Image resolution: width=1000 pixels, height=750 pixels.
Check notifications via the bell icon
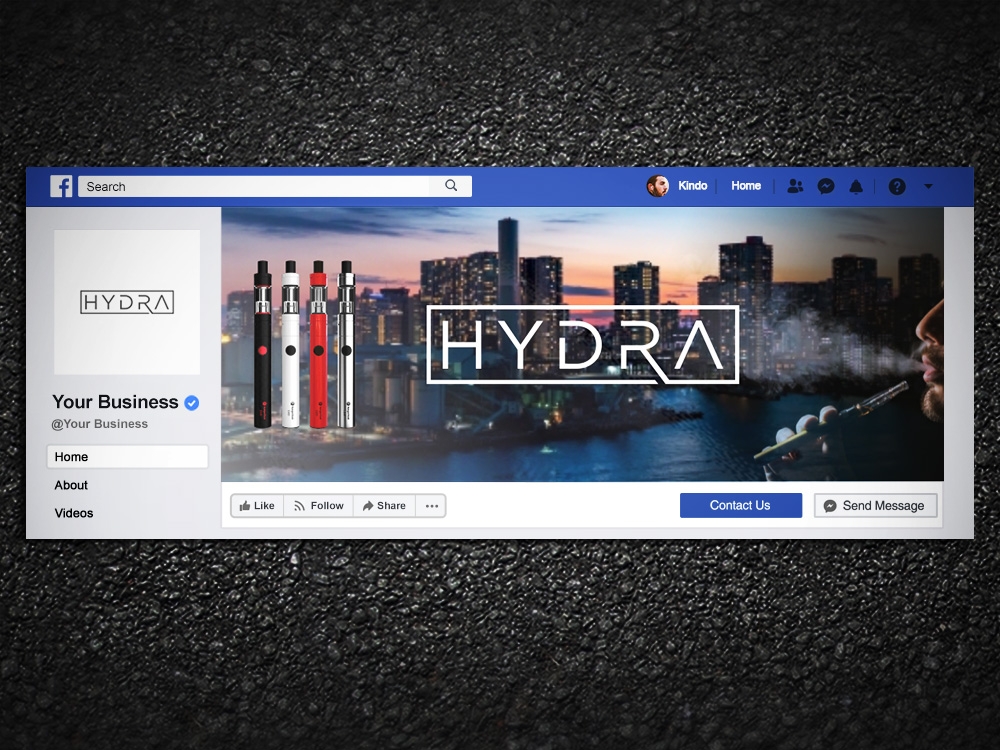(x=856, y=186)
